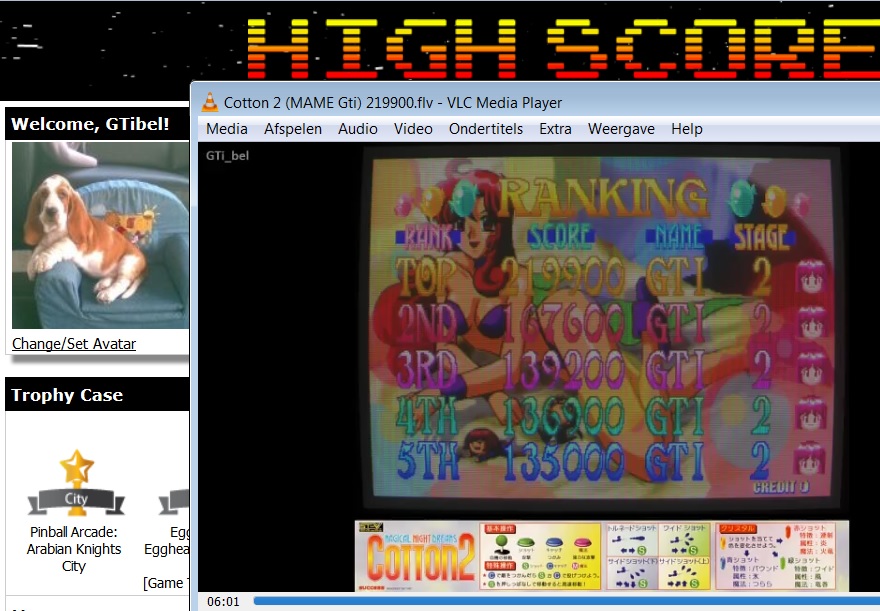Viewport: 880px width, 611px height.
Task: Click the VLC seek progress bar
Action: (x=566, y=601)
